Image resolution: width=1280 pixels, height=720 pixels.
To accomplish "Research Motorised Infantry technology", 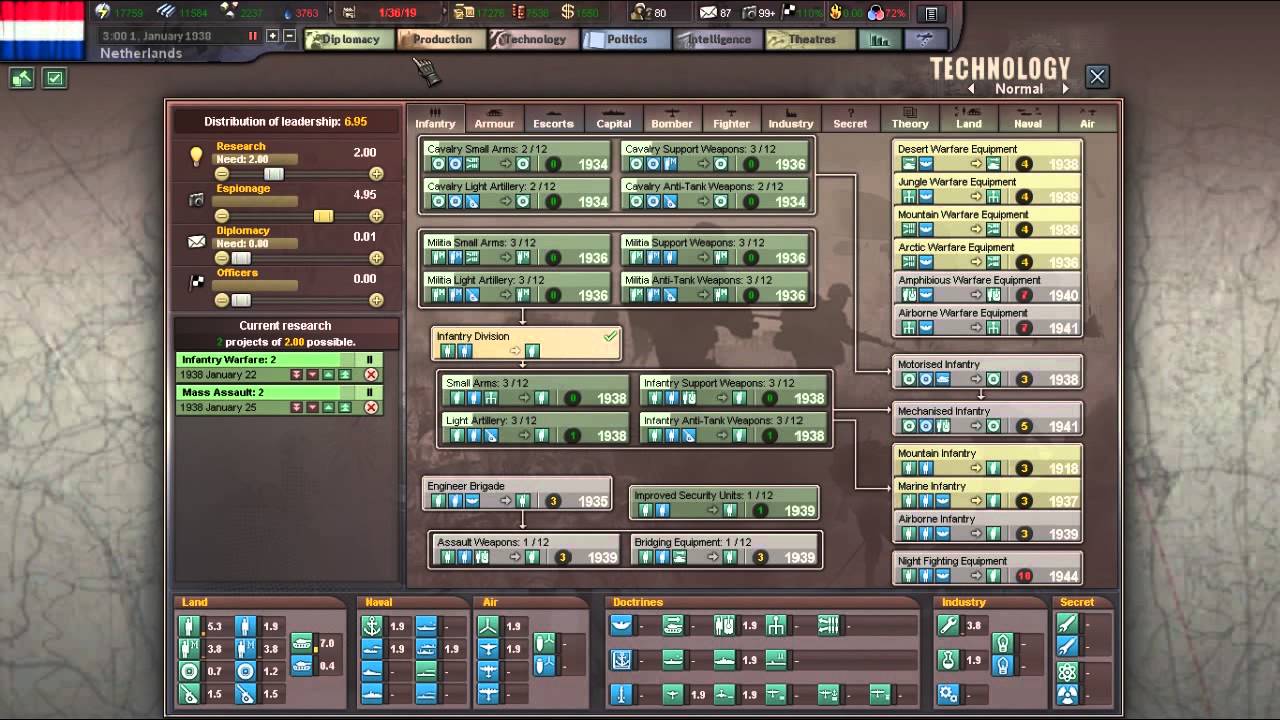I will coord(988,372).
